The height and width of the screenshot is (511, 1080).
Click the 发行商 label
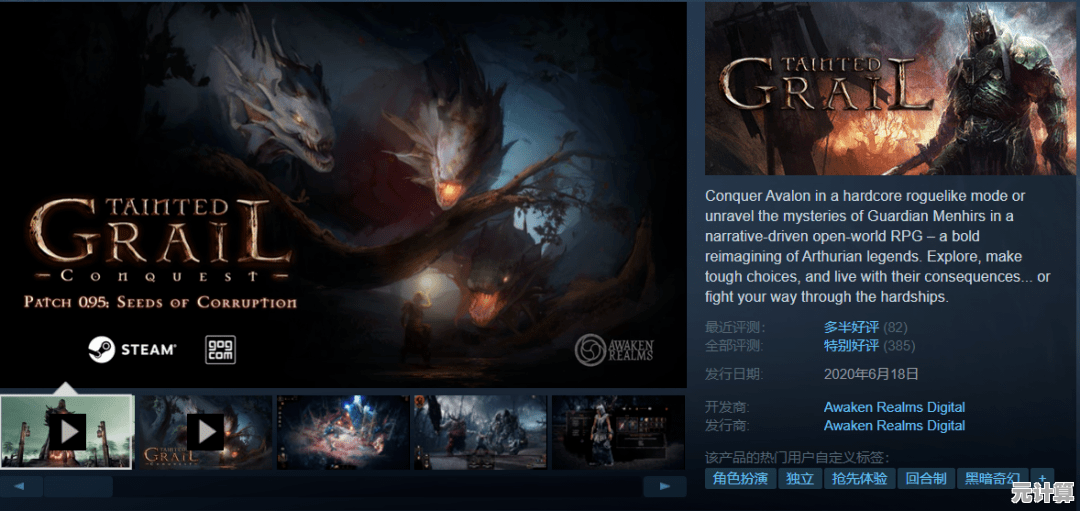pyautogui.click(x=728, y=425)
